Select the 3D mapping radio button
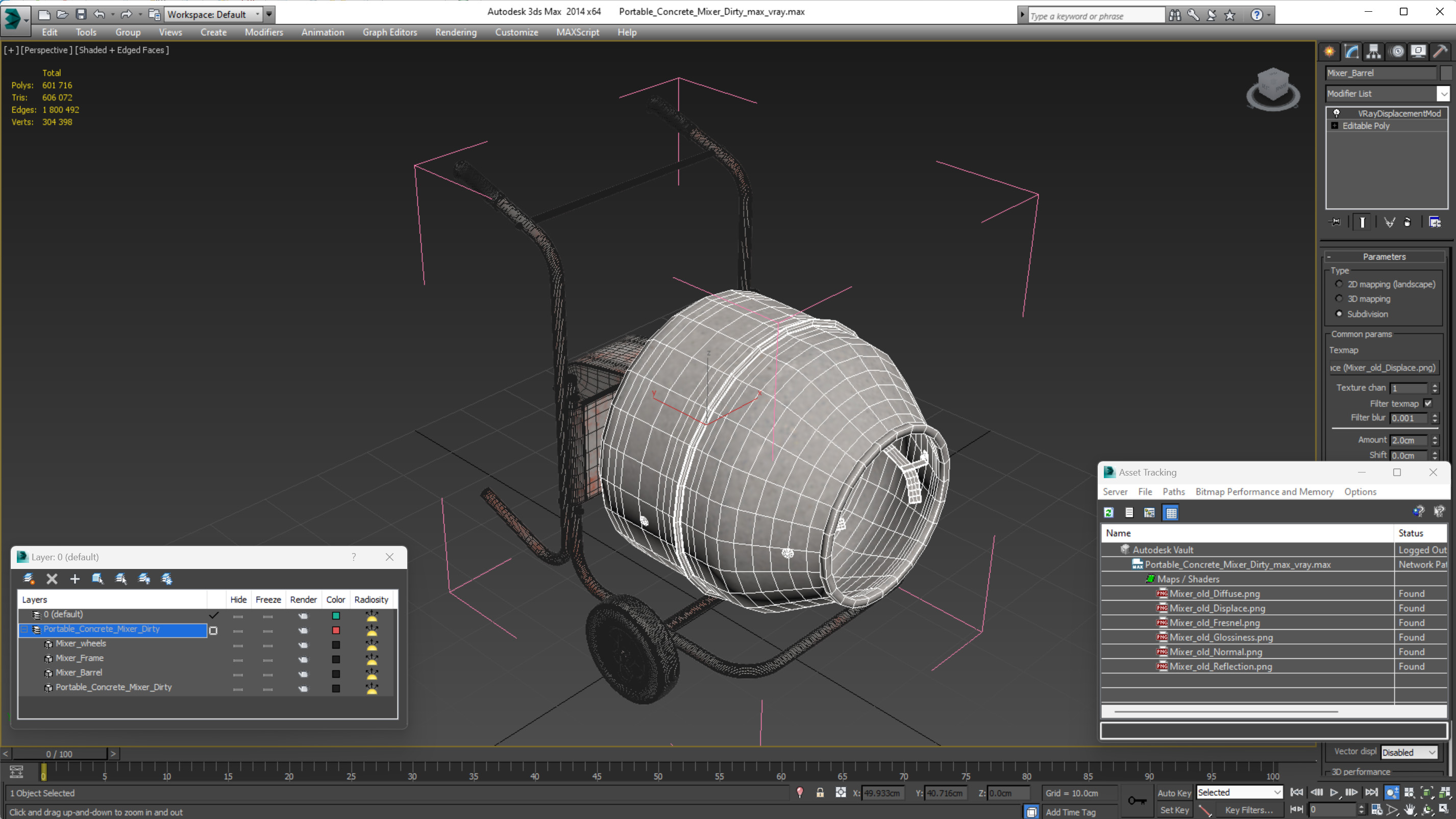Image resolution: width=1456 pixels, height=819 pixels. [1339, 299]
